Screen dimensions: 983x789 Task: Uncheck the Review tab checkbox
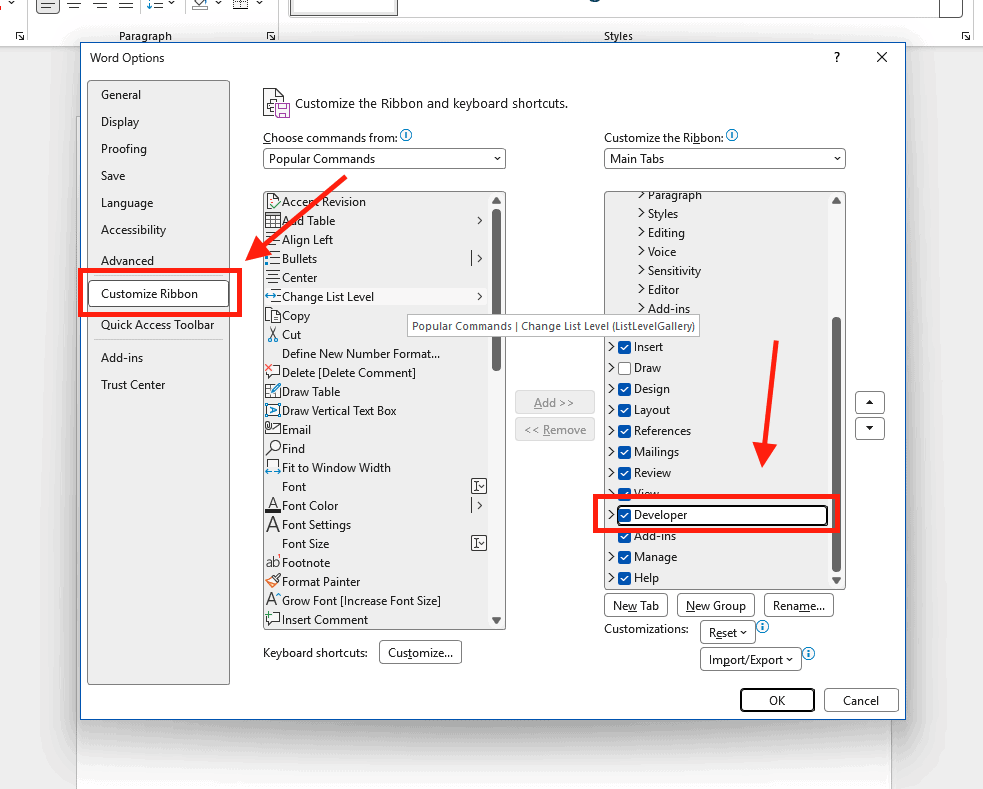pyautogui.click(x=624, y=473)
